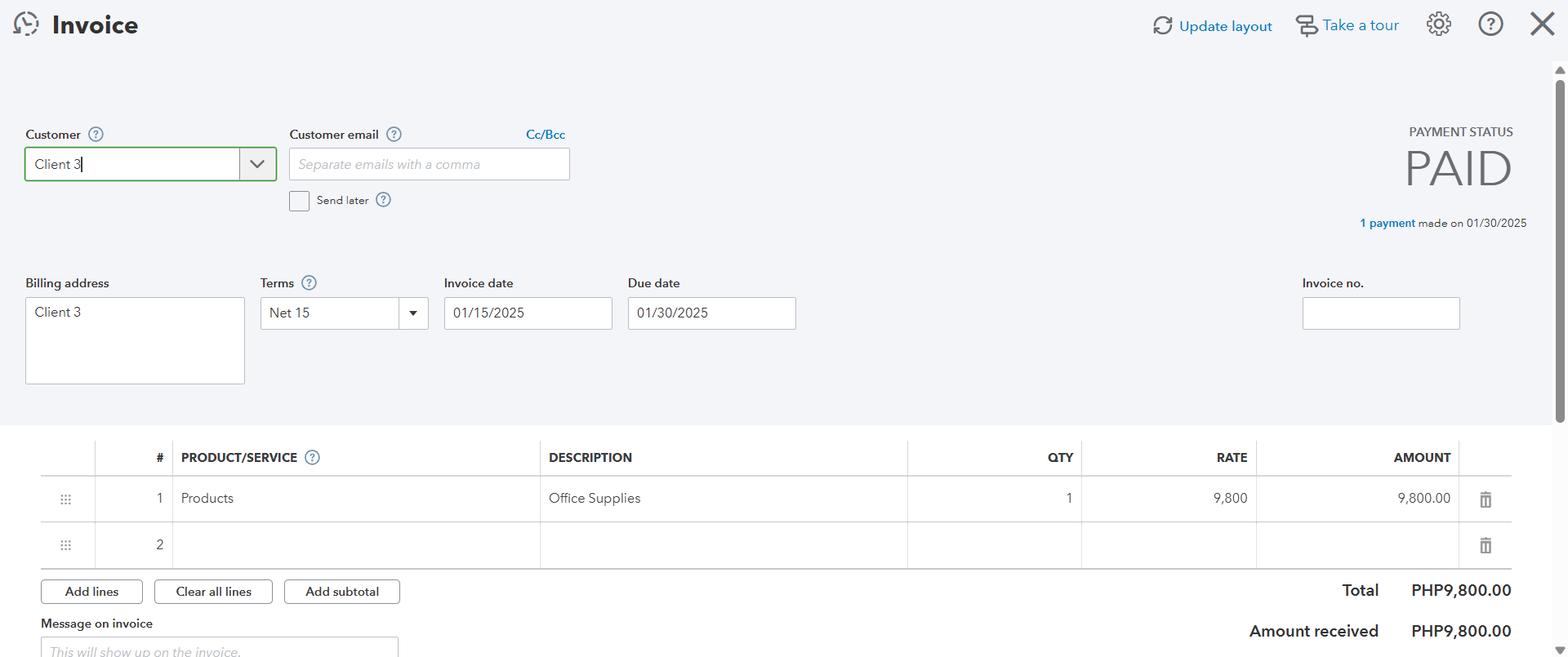Screen dimensions: 1568x657
Task: Click help icon beside Product/Service header
Action: pyautogui.click(x=312, y=458)
